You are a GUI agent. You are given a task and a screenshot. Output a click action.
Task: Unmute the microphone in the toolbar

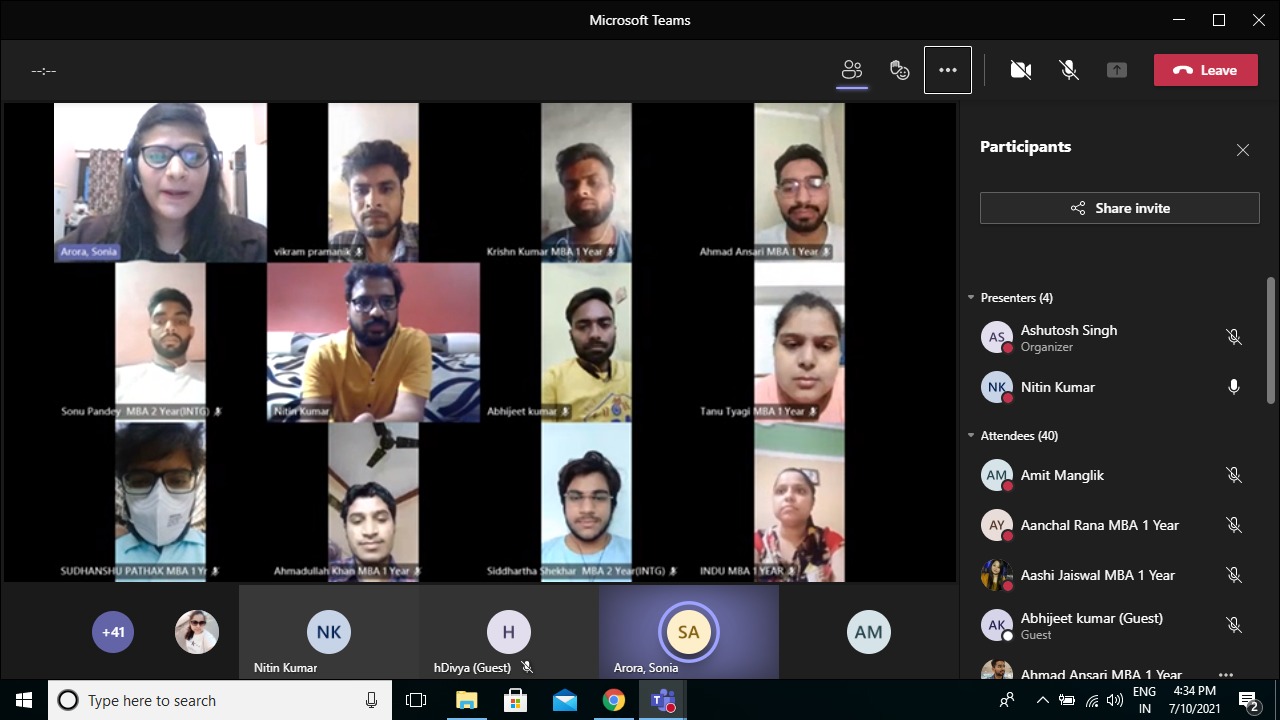pyautogui.click(x=1069, y=70)
